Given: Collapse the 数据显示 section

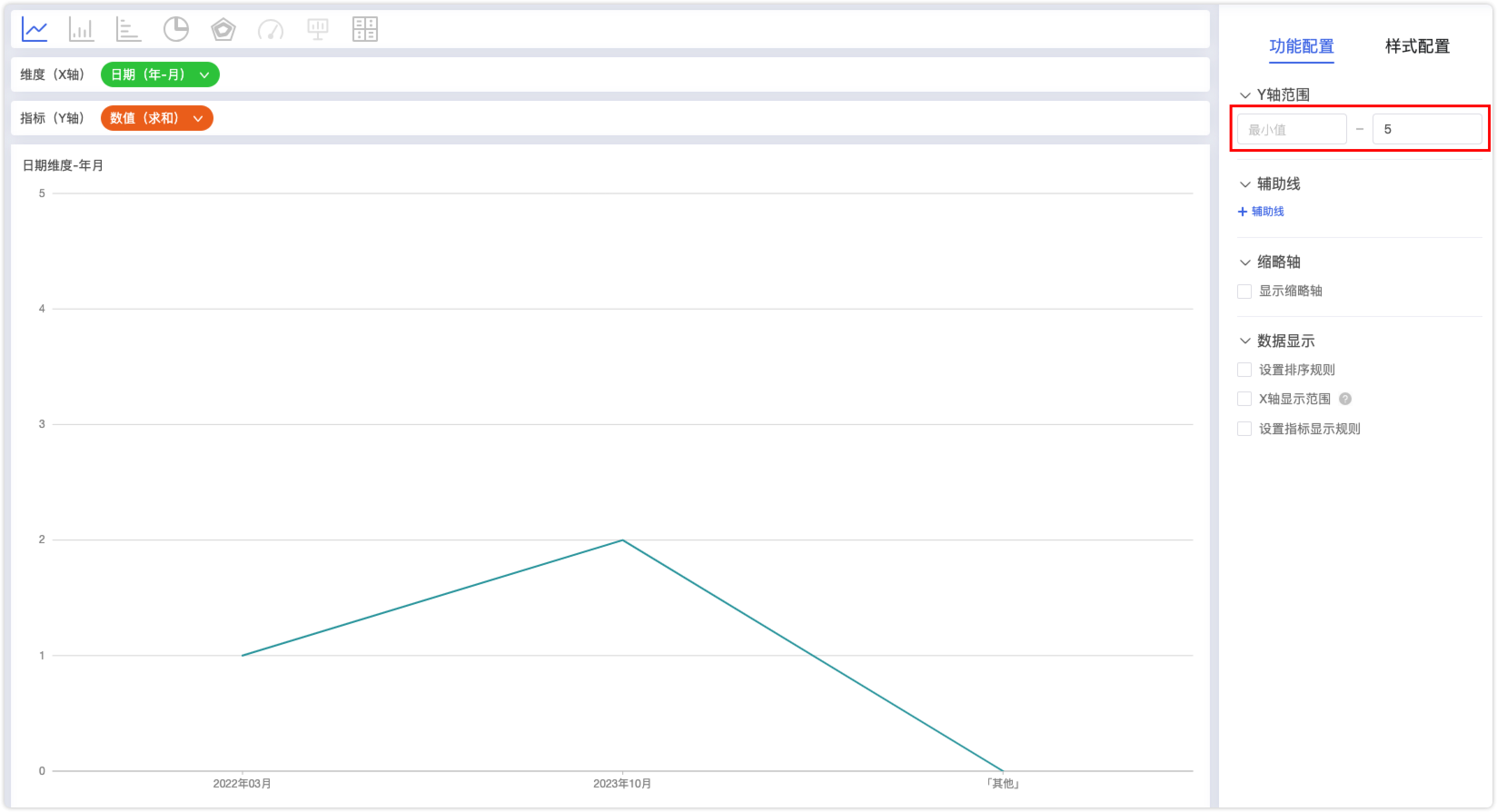Looking at the screenshot, I should point(1245,342).
